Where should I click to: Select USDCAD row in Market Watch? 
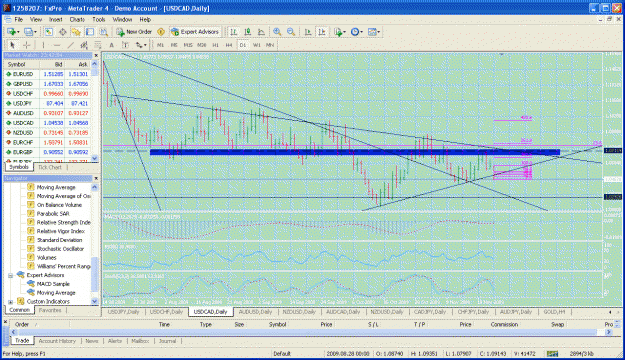click(48, 123)
